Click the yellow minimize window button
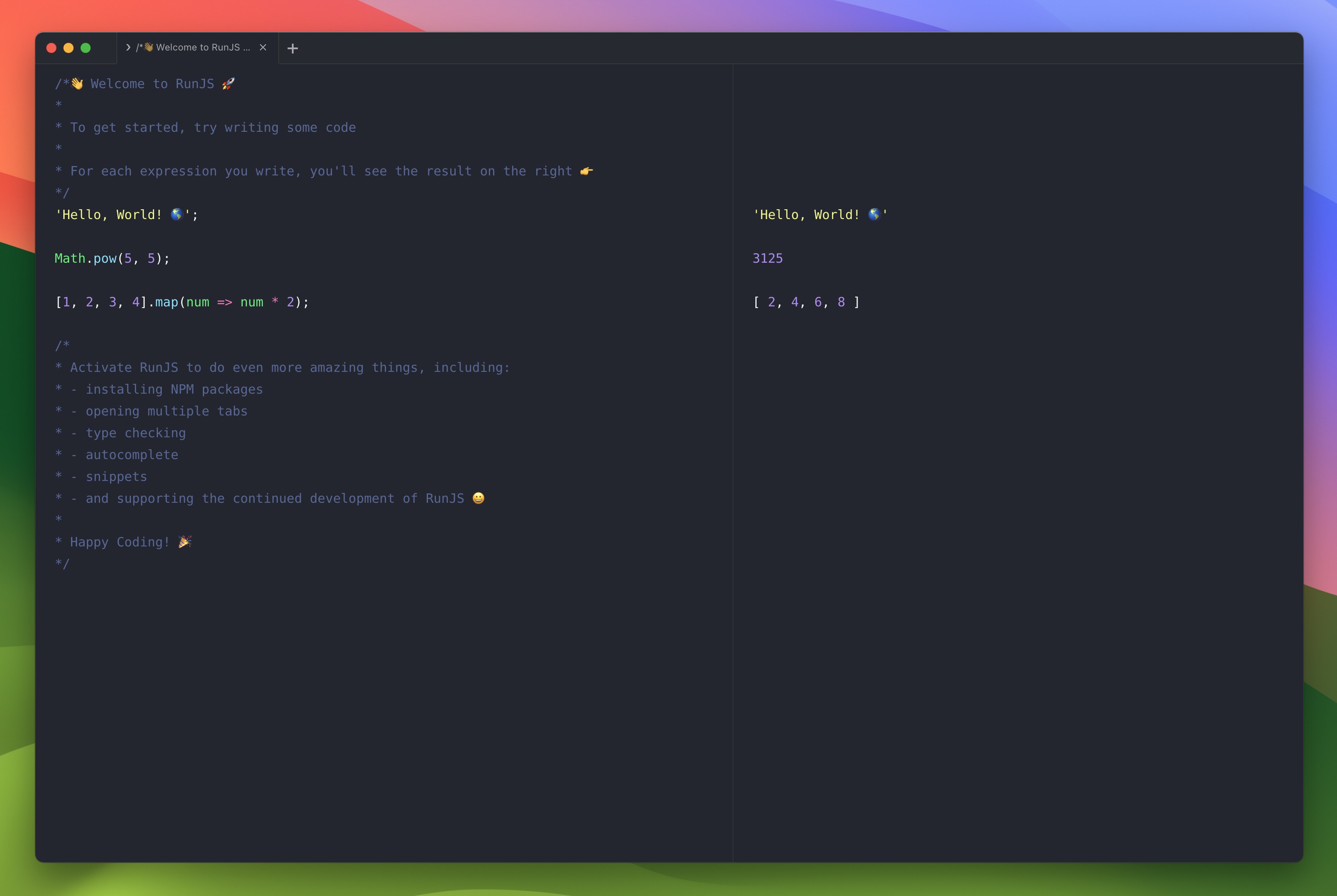1337x896 pixels. pos(68,48)
